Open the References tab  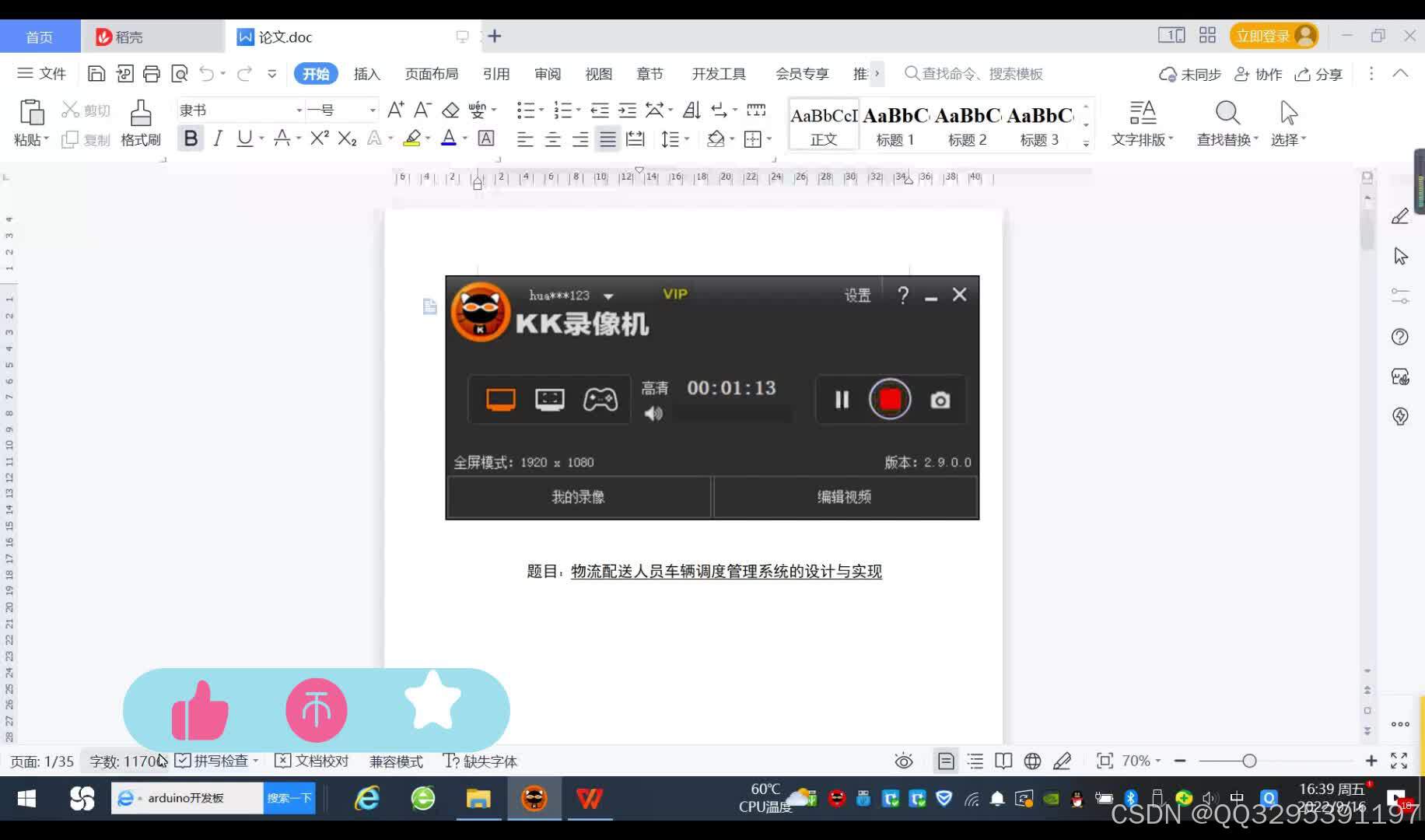click(x=496, y=74)
